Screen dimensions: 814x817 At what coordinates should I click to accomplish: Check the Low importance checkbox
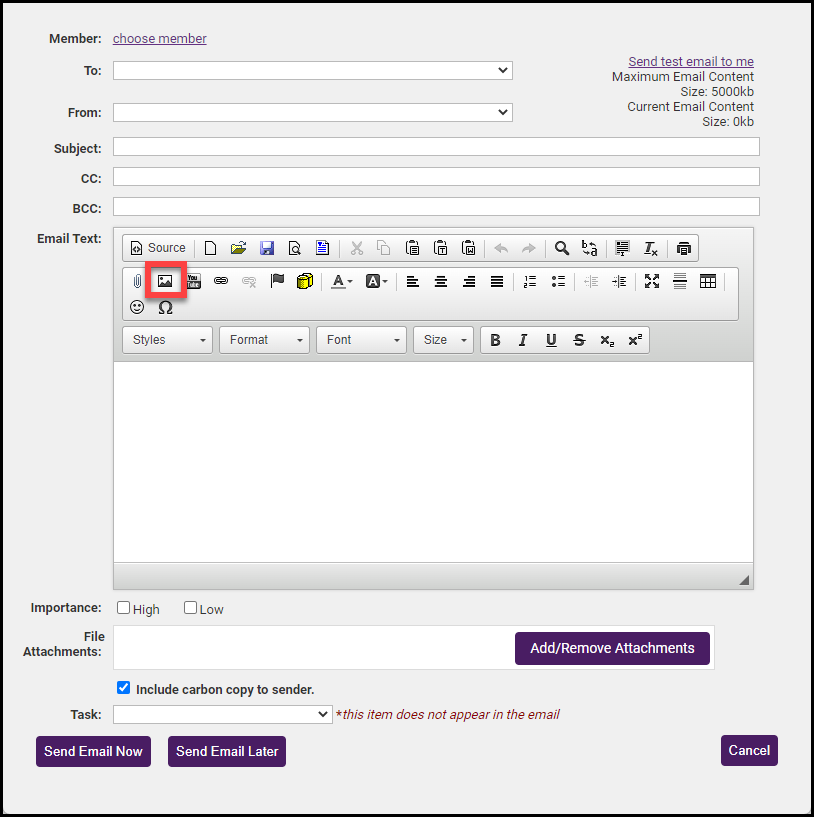pos(191,608)
